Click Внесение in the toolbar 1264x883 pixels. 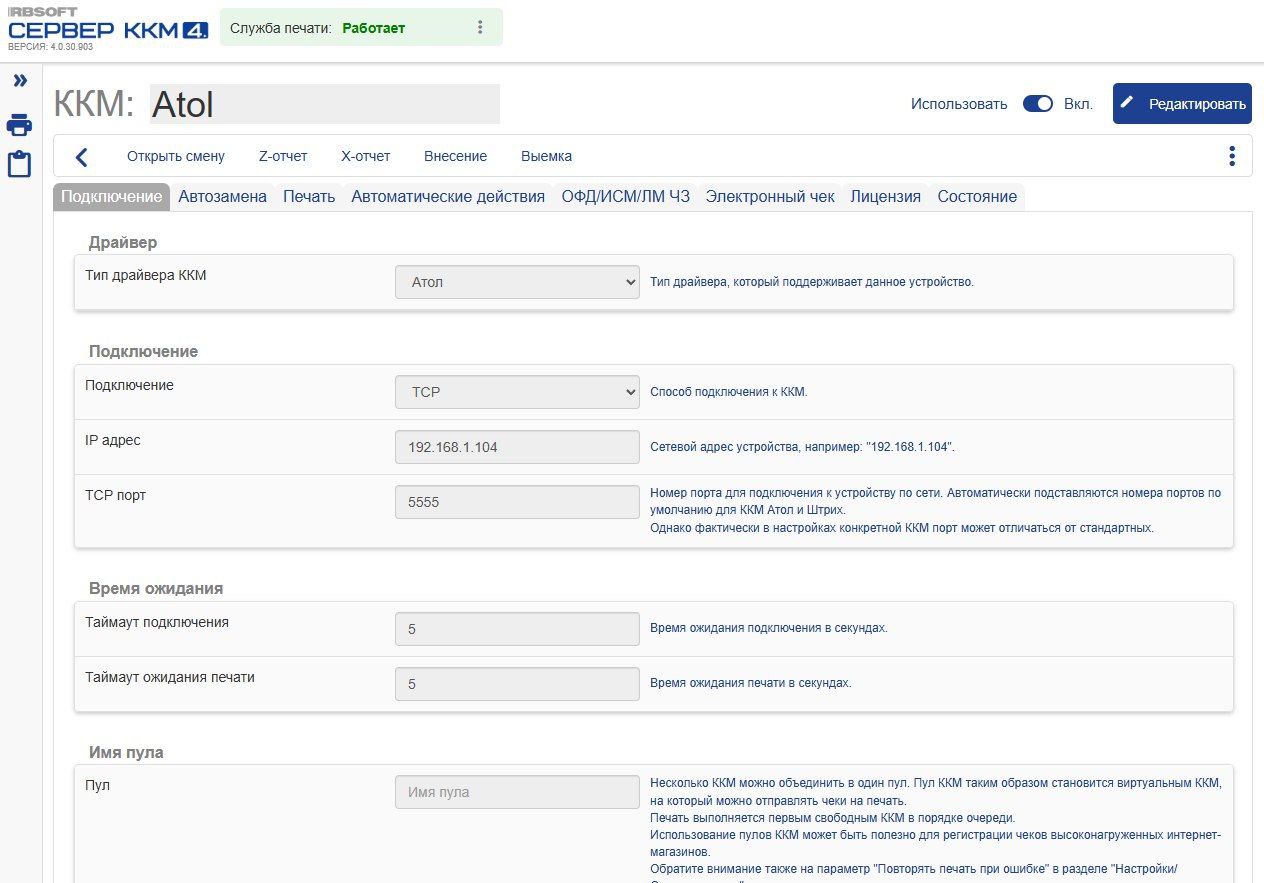pos(455,156)
